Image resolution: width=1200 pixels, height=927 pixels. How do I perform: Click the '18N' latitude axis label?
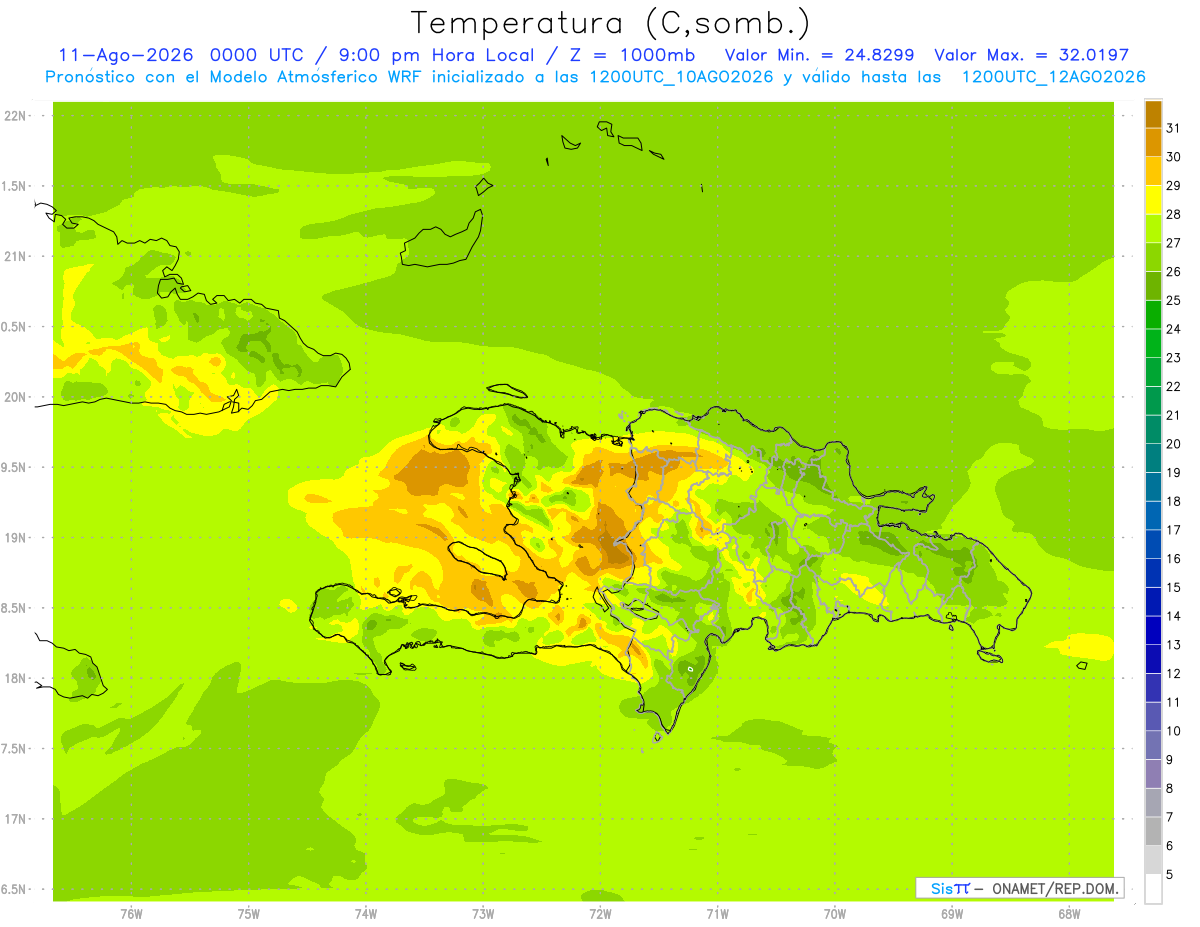click(x=15, y=679)
